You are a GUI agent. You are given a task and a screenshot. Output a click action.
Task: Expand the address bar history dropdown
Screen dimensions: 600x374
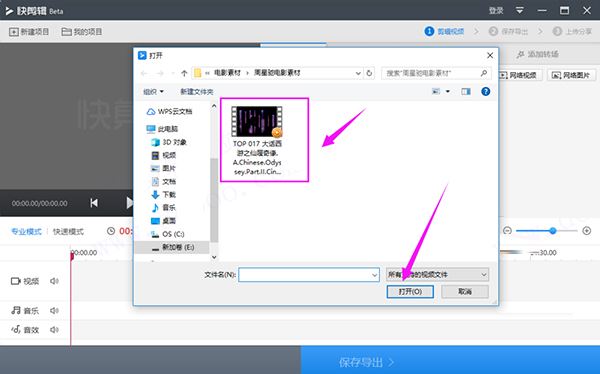pos(358,73)
